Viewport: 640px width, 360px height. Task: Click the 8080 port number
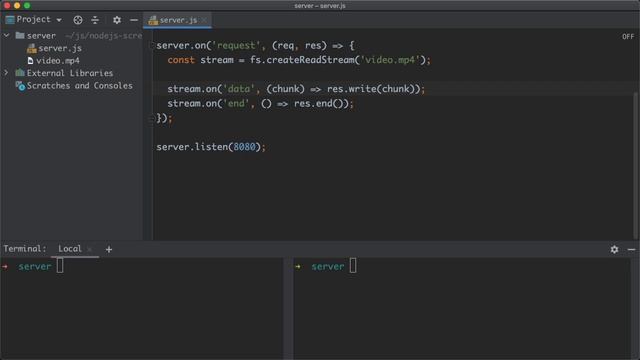tap(244, 147)
